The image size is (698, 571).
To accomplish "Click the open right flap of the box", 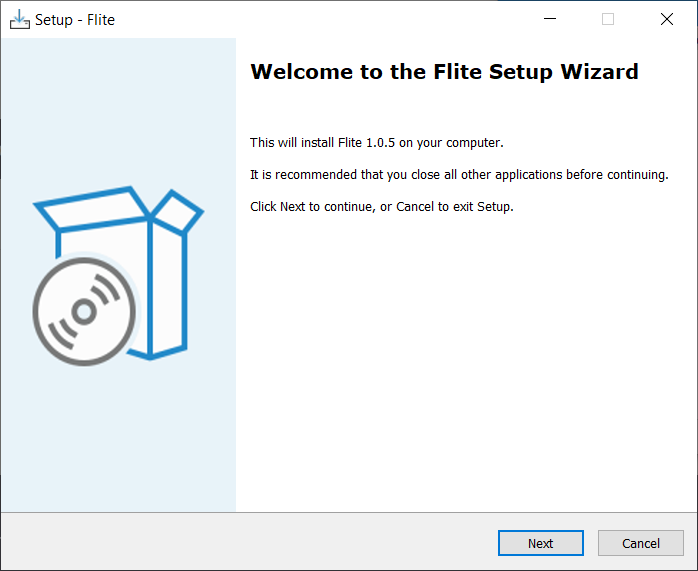I will pos(180,212).
